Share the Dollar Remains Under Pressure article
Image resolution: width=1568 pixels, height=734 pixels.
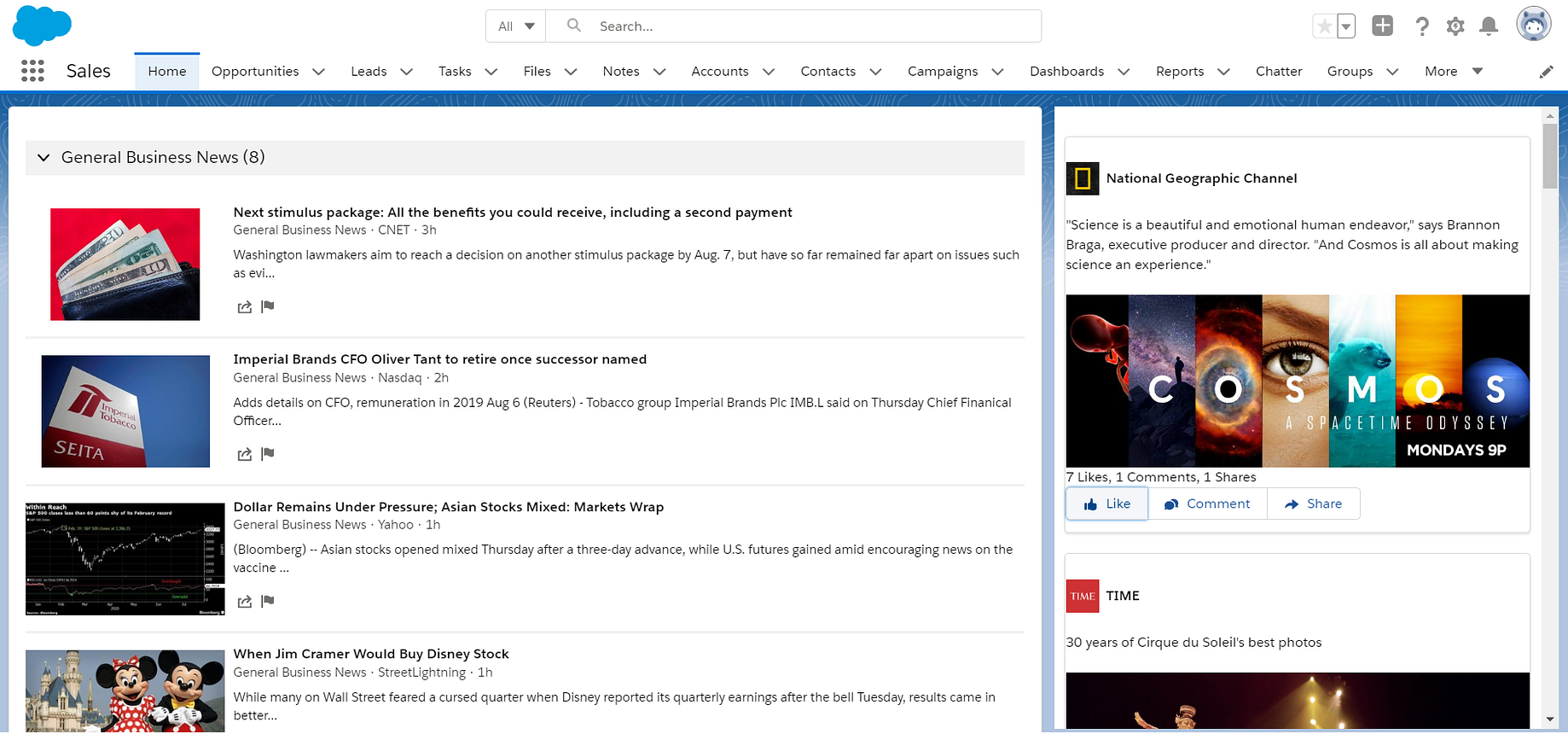click(245, 602)
